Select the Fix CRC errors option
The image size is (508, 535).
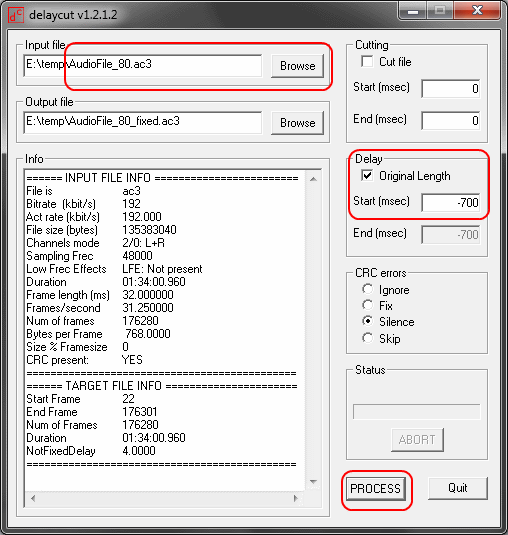(x=367, y=305)
